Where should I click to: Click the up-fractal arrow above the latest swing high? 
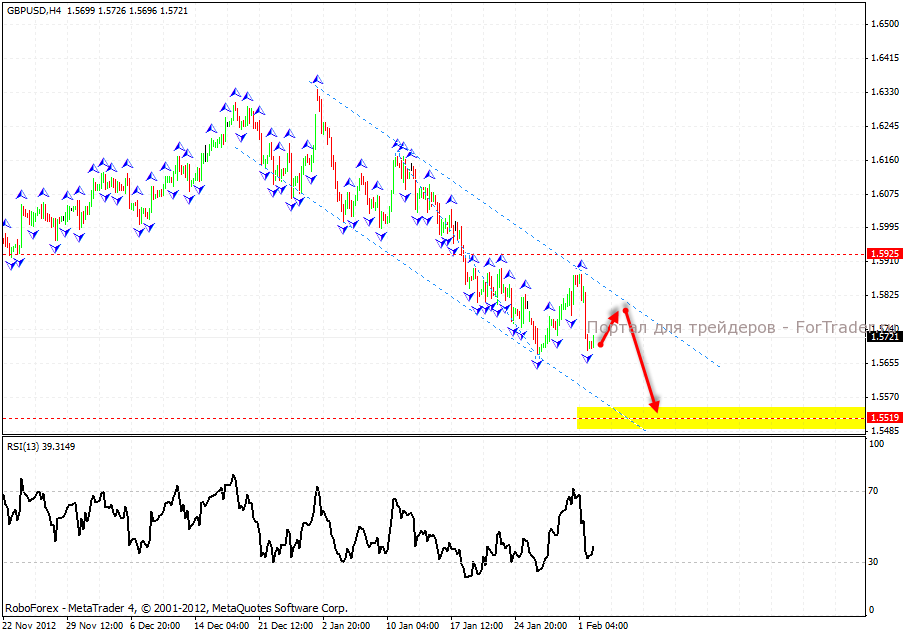coord(581,265)
